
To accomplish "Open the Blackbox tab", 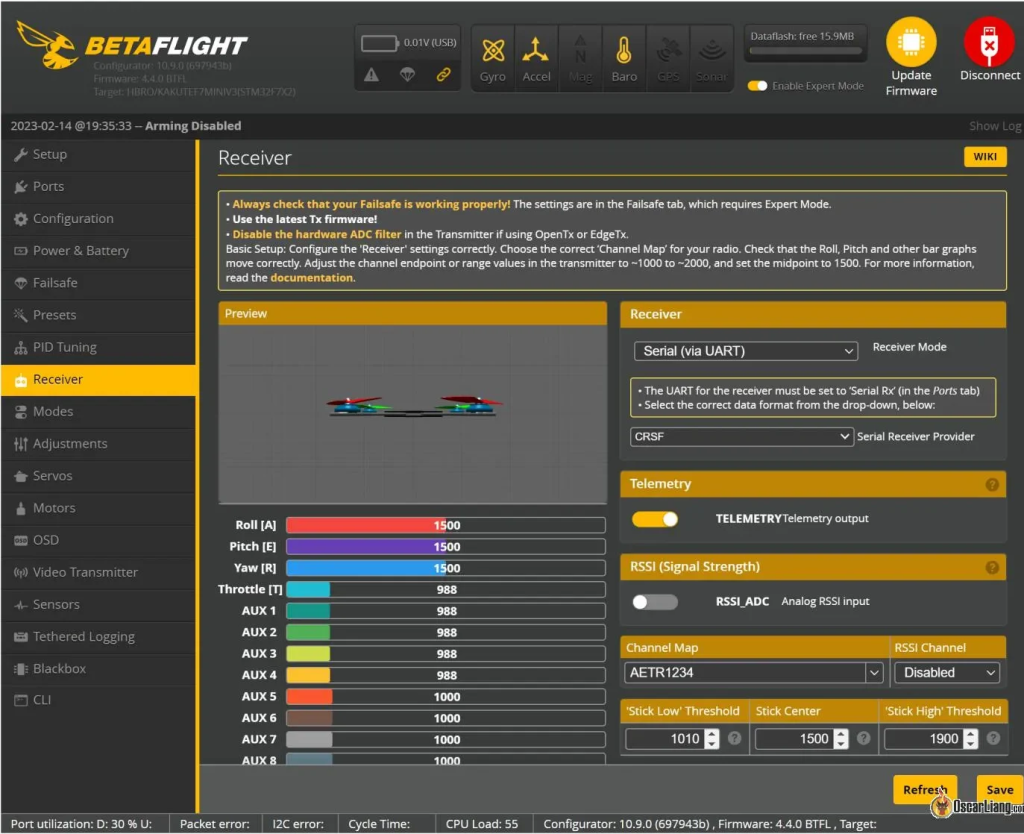I will 99,668.
